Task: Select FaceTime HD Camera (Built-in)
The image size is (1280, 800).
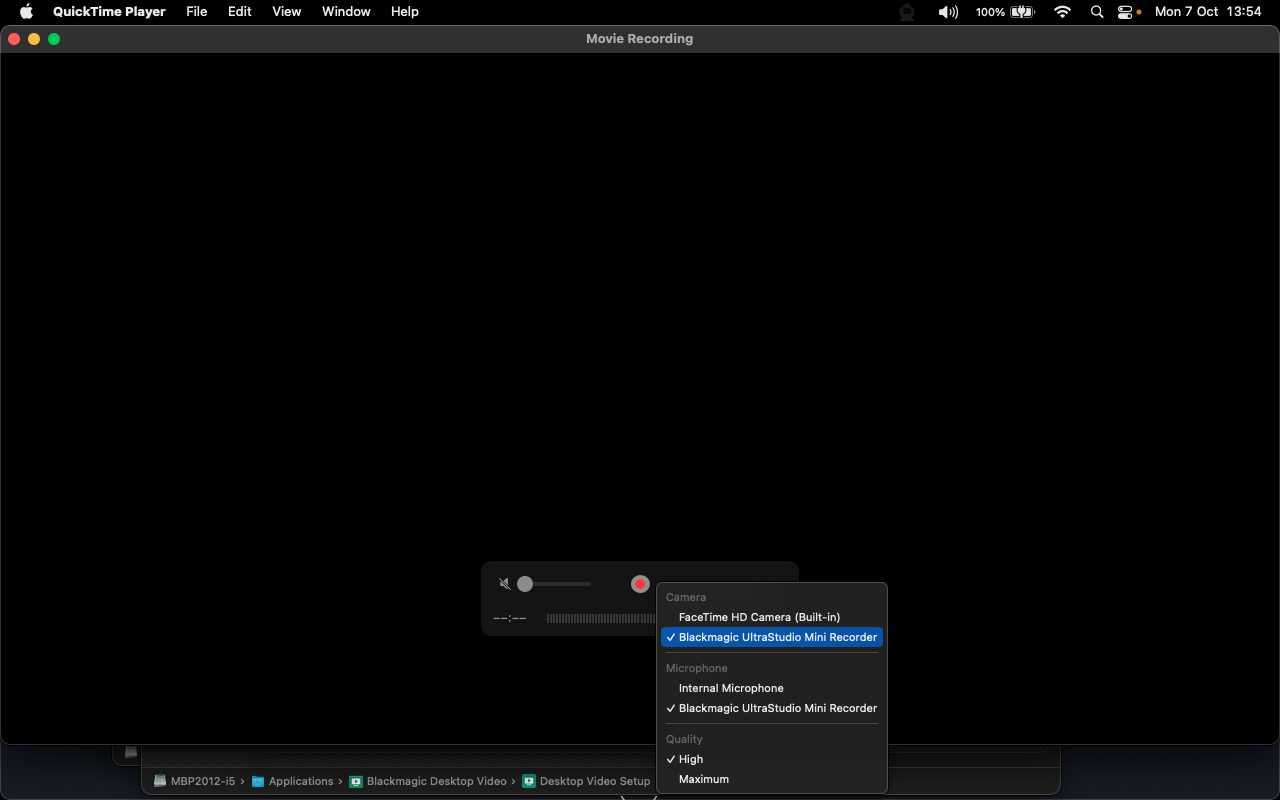Action: coord(772,617)
